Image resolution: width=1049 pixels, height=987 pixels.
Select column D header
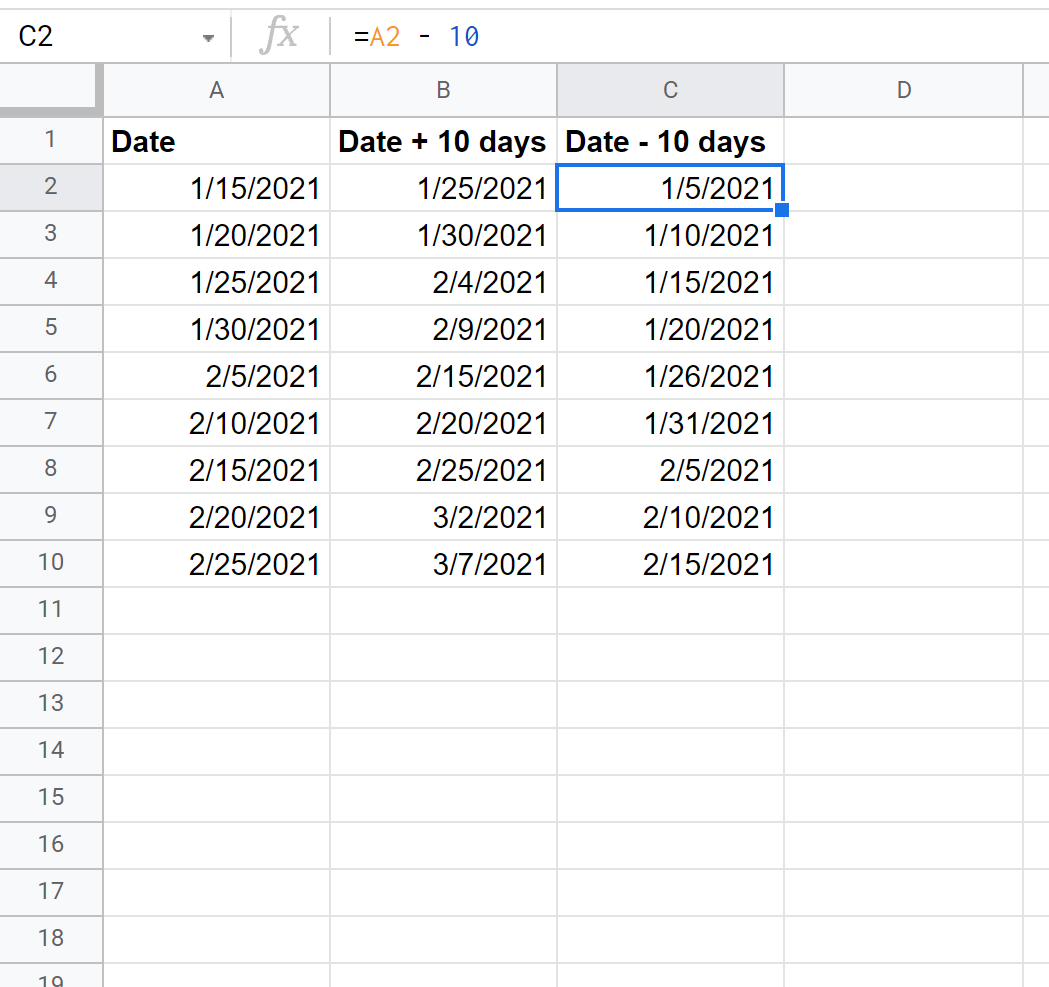click(903, 90)
